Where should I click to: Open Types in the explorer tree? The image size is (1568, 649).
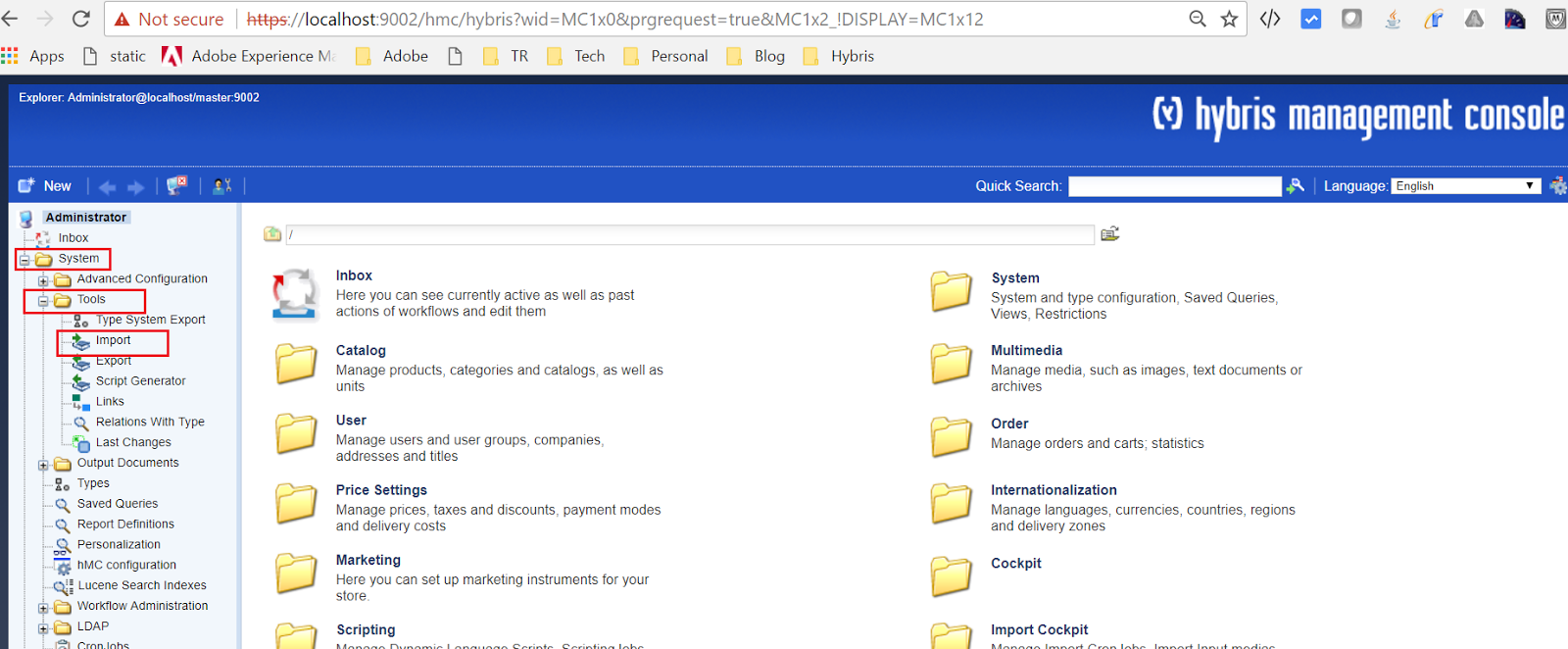pos(93,483)
